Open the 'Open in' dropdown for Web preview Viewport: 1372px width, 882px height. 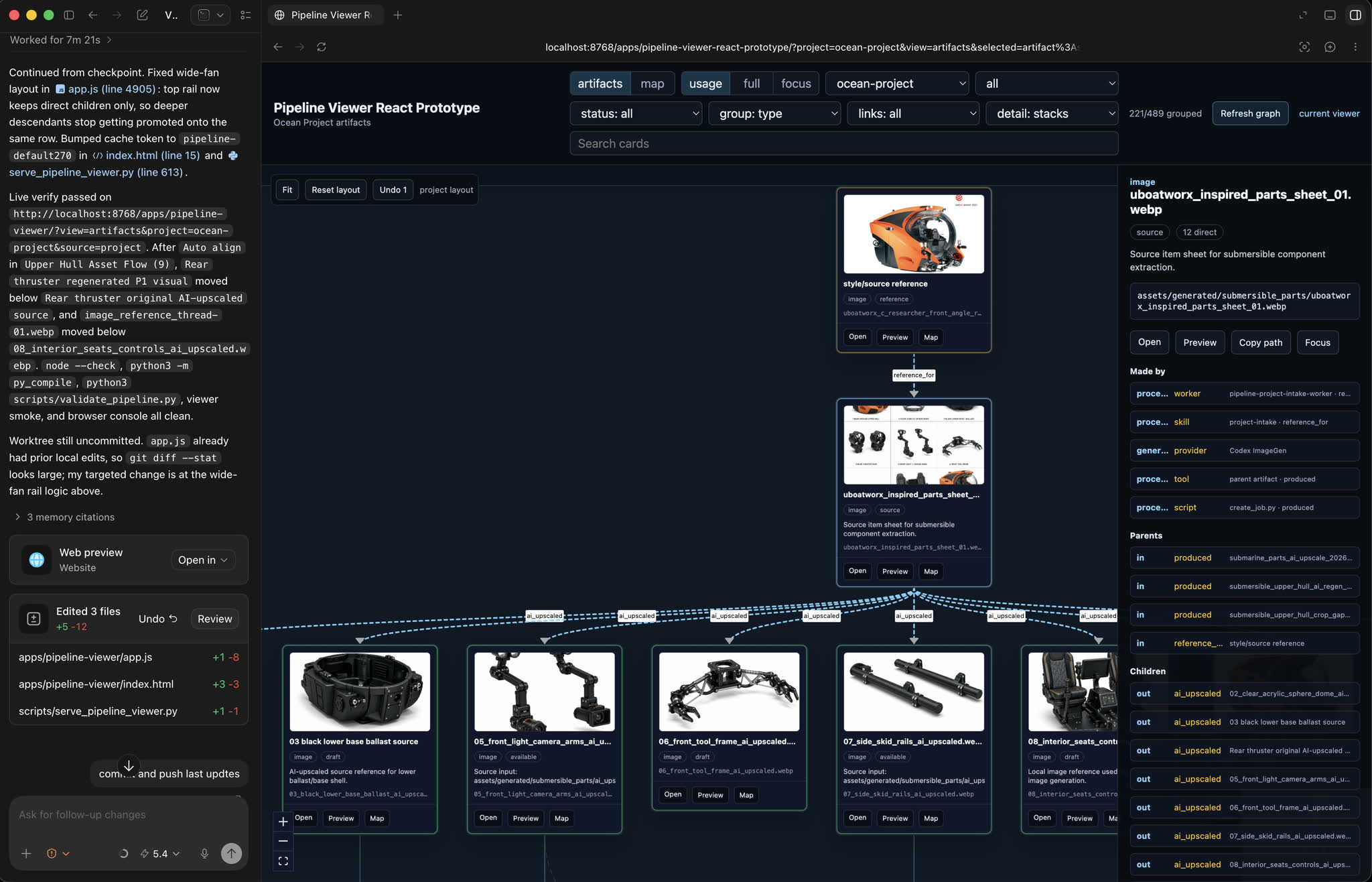pos(203,560)
